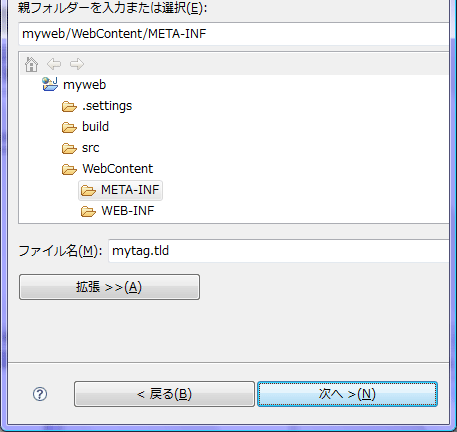Expand advanced options with 拡張 button
Viewport: 457px width, 432px height.
[x=109, y=287]
